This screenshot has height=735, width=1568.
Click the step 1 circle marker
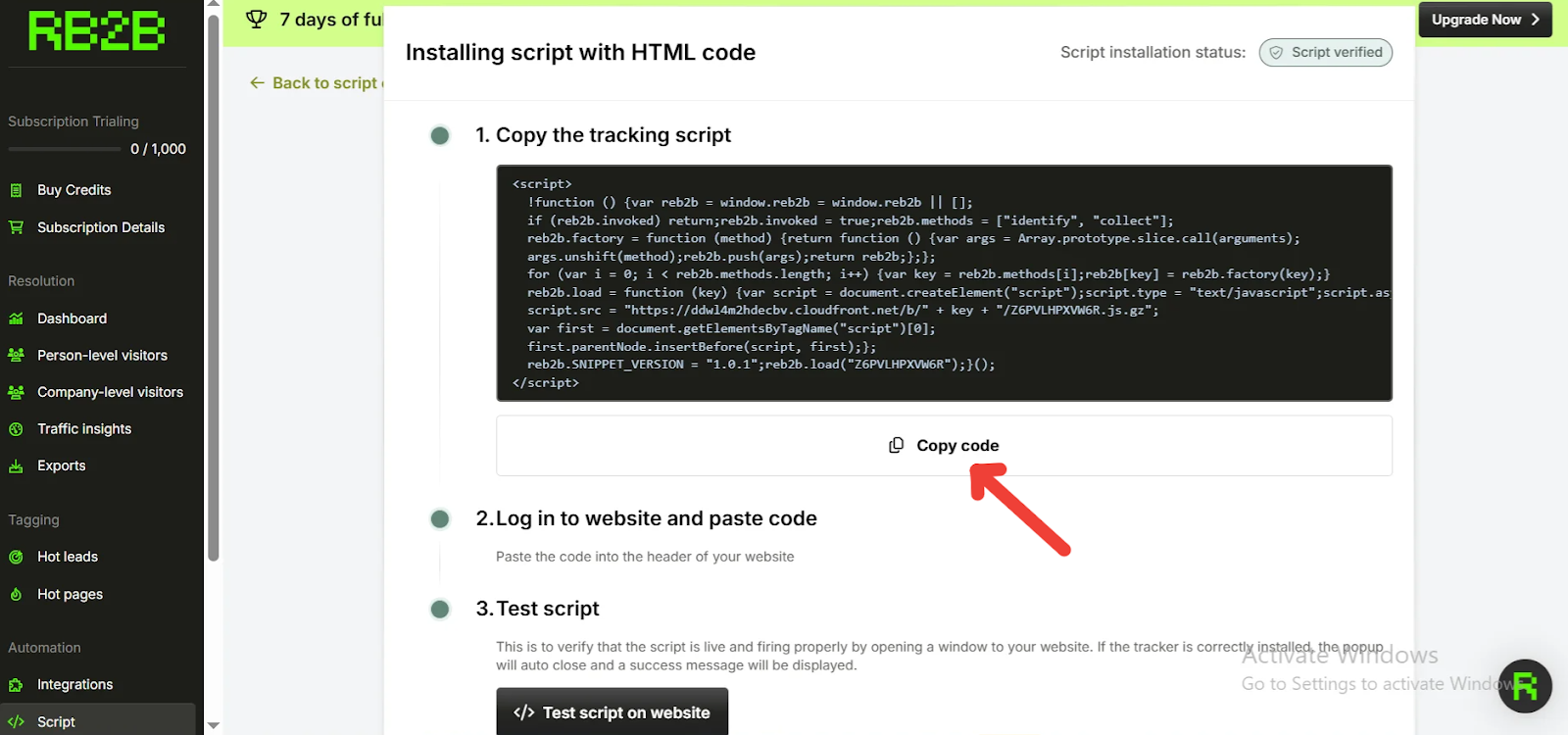click(440, 135)
